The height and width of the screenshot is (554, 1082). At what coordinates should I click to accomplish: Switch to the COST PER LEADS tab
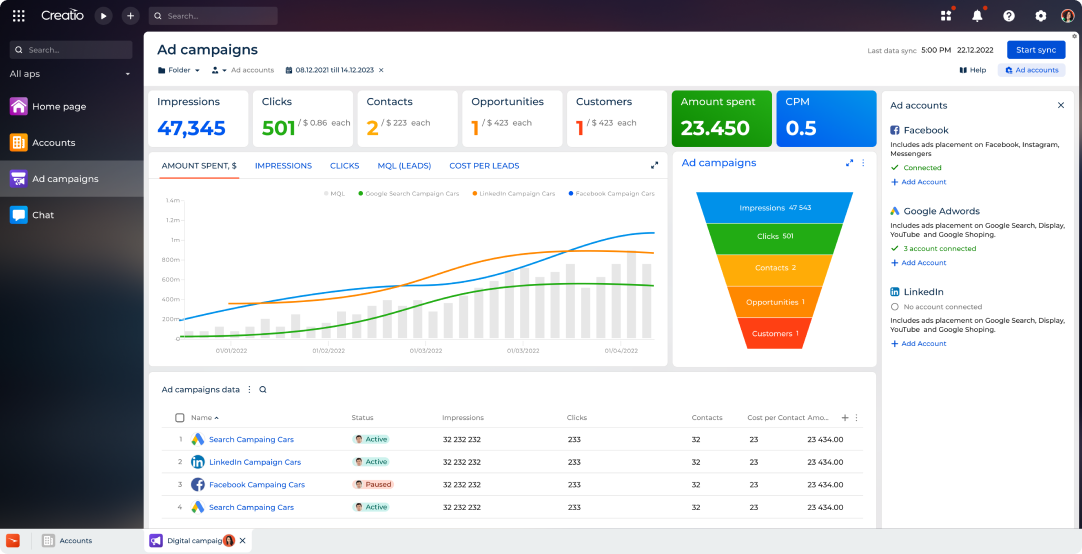tap(484, 166)
